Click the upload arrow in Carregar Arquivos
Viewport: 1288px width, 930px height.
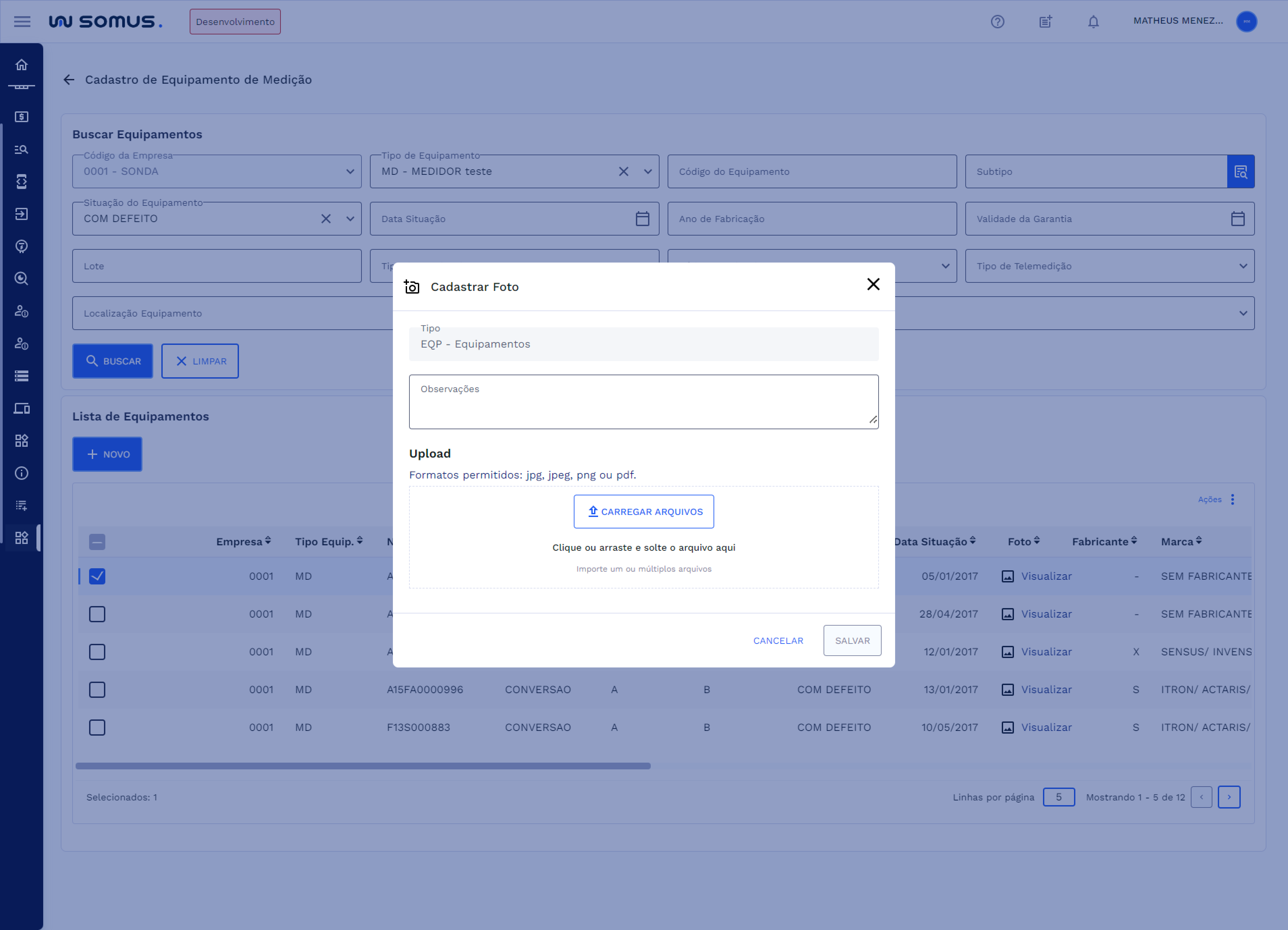point(593,511)
